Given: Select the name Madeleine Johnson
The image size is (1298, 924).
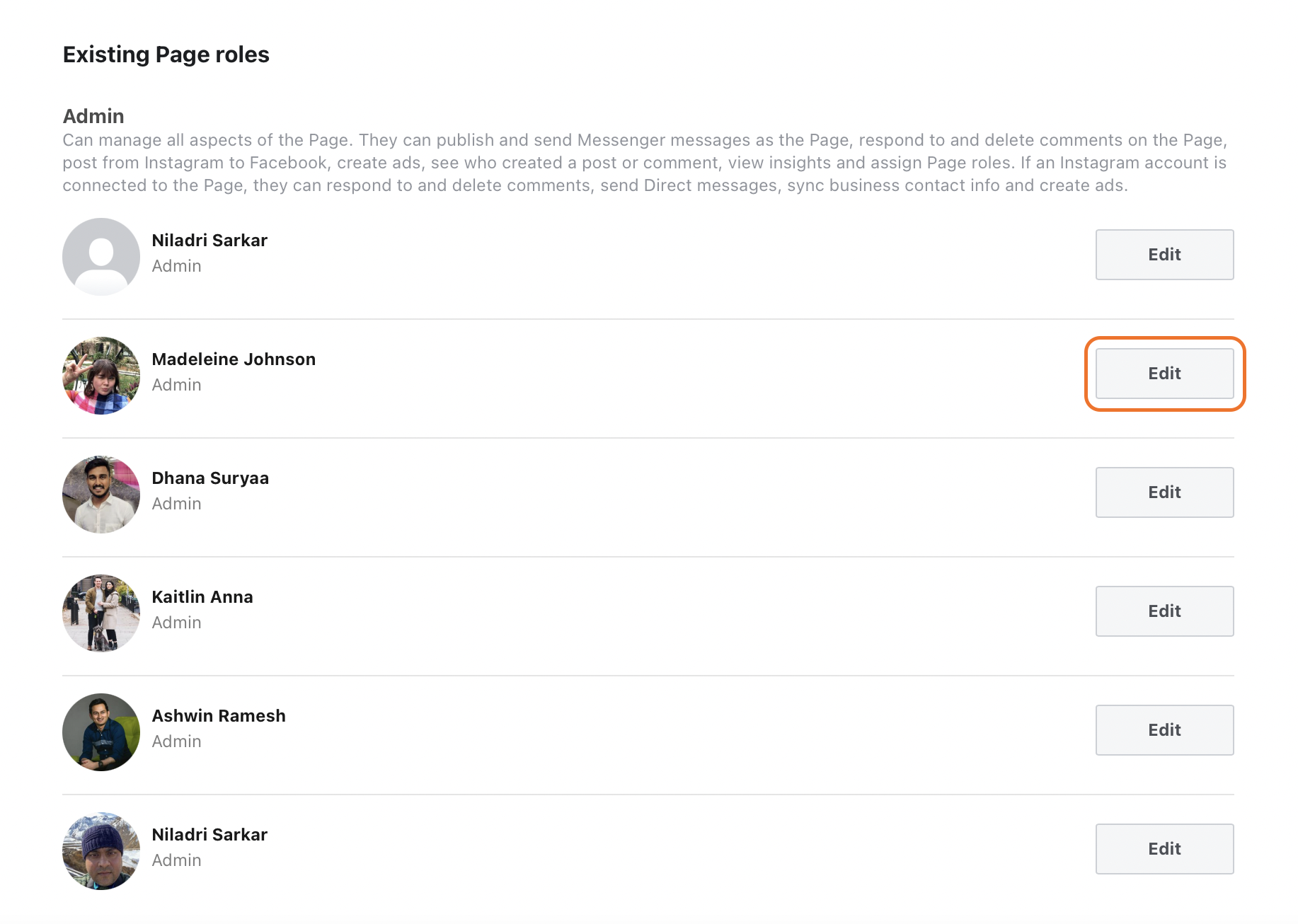Looking at the screenshot, I should pos(234,359).
